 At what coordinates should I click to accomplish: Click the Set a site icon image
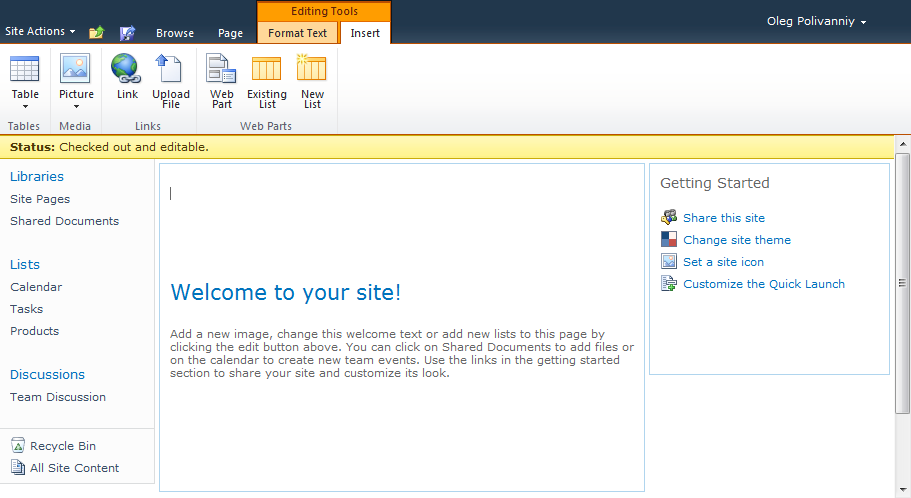pos(669,261)
